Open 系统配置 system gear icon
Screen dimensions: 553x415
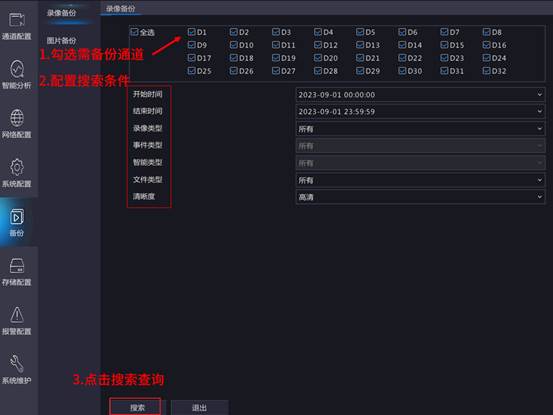coord(17,167)
